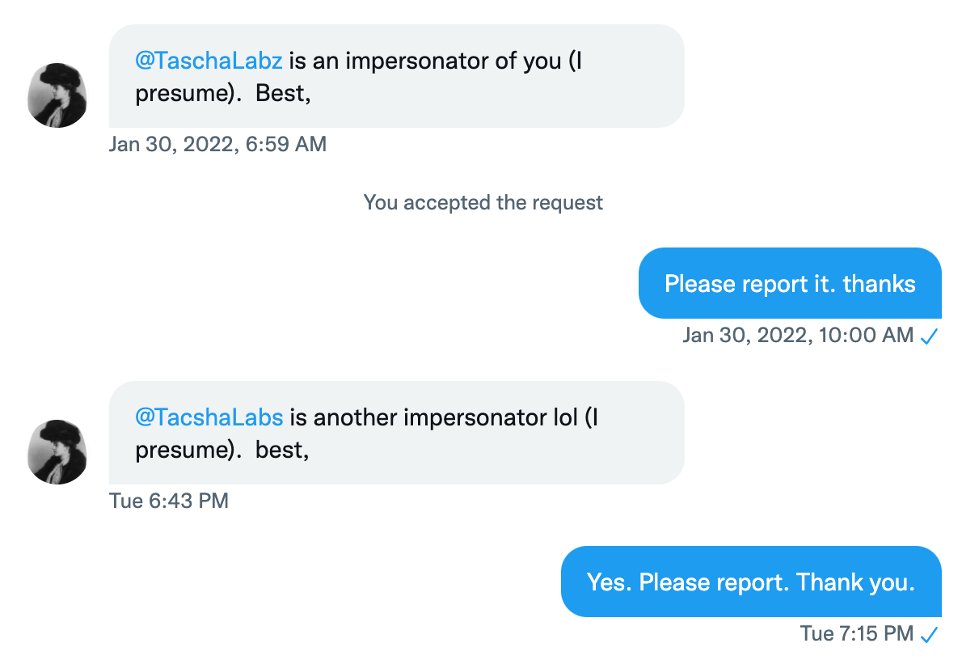Select the 'is an impersonator of you' message bubble
This screenshot has width=962, height=660.
[x=396, y=76]
